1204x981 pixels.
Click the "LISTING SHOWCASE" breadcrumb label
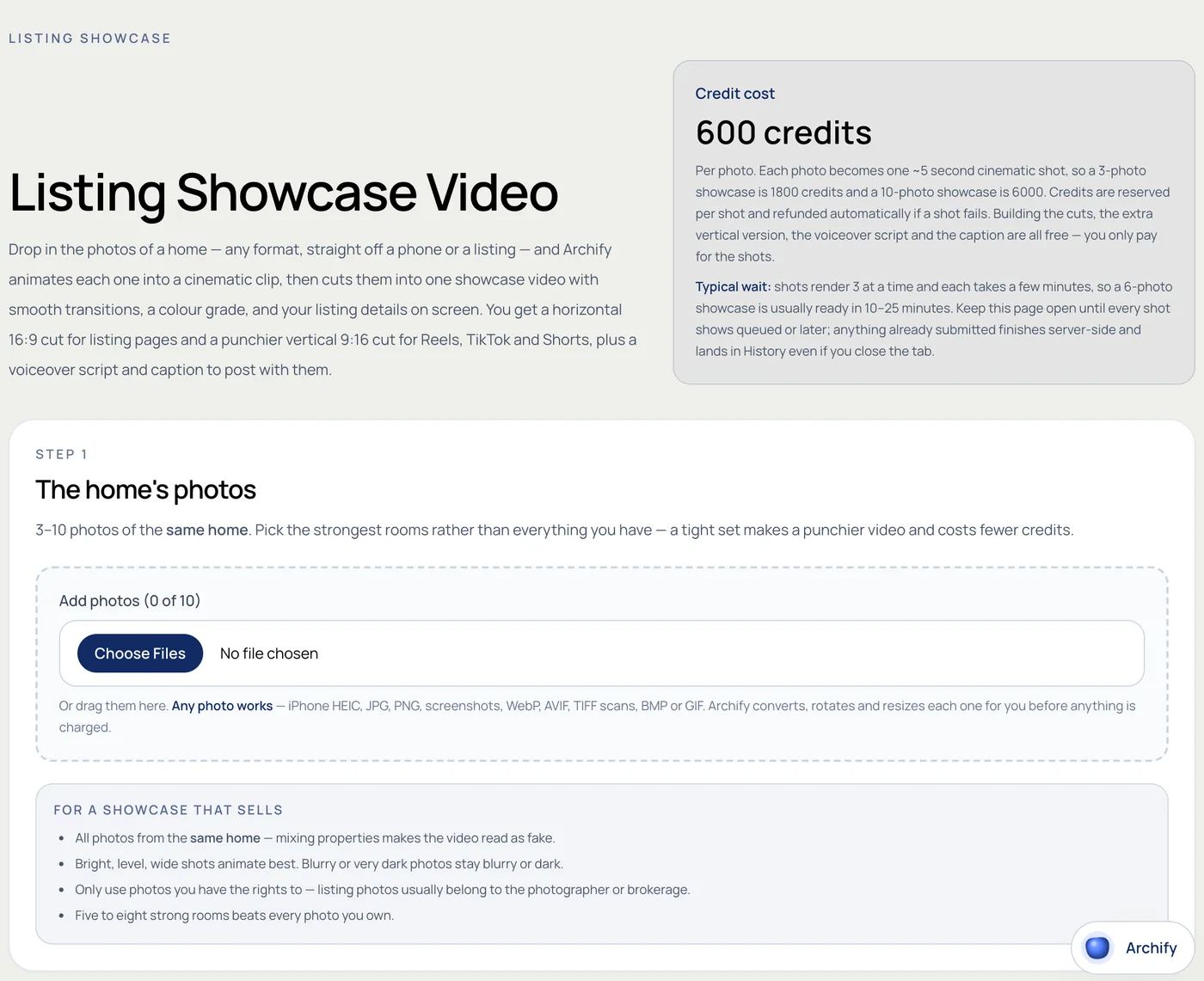pyautogui.click(x=90, y=39)
